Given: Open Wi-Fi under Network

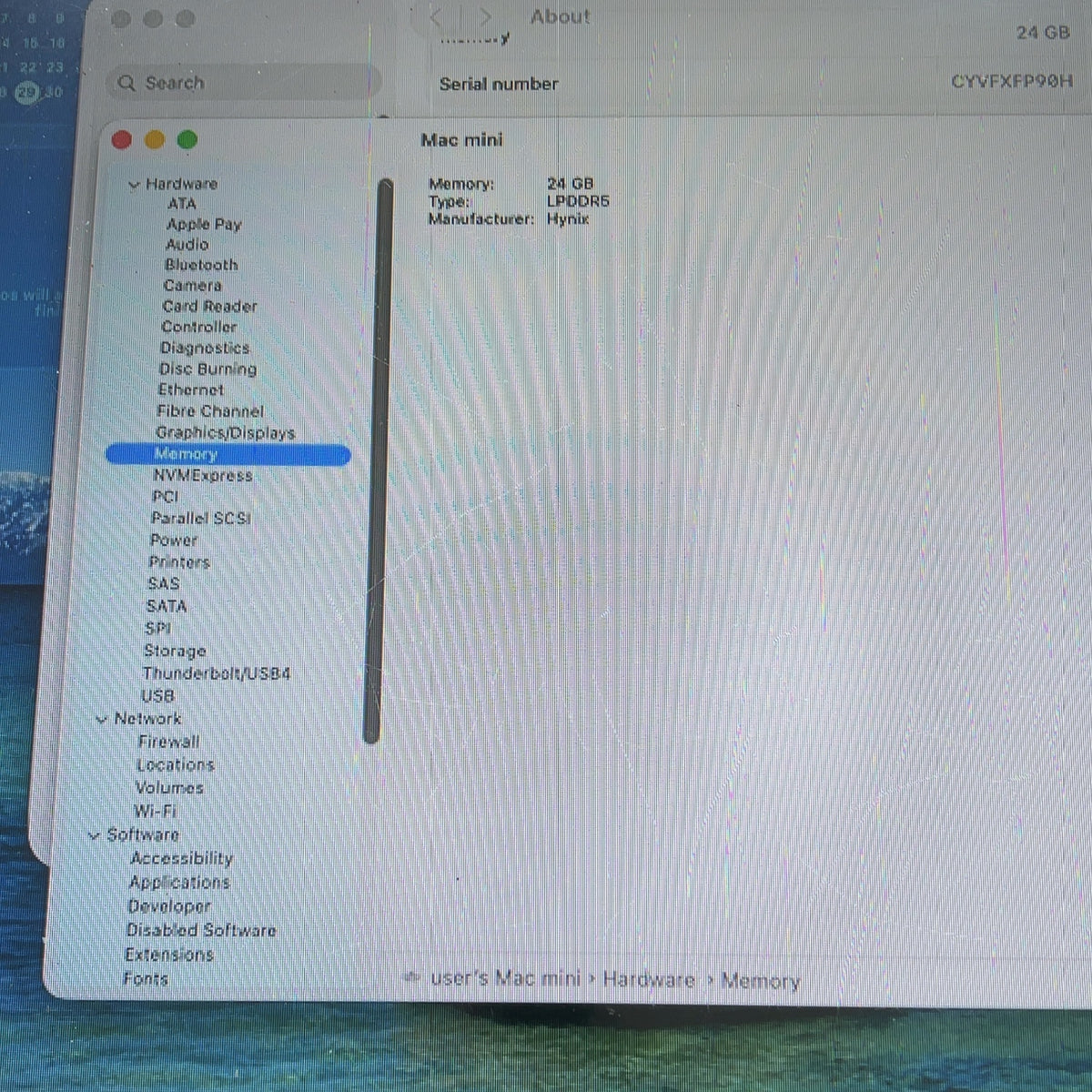Looking at the screenshot, I should point(155,812).
